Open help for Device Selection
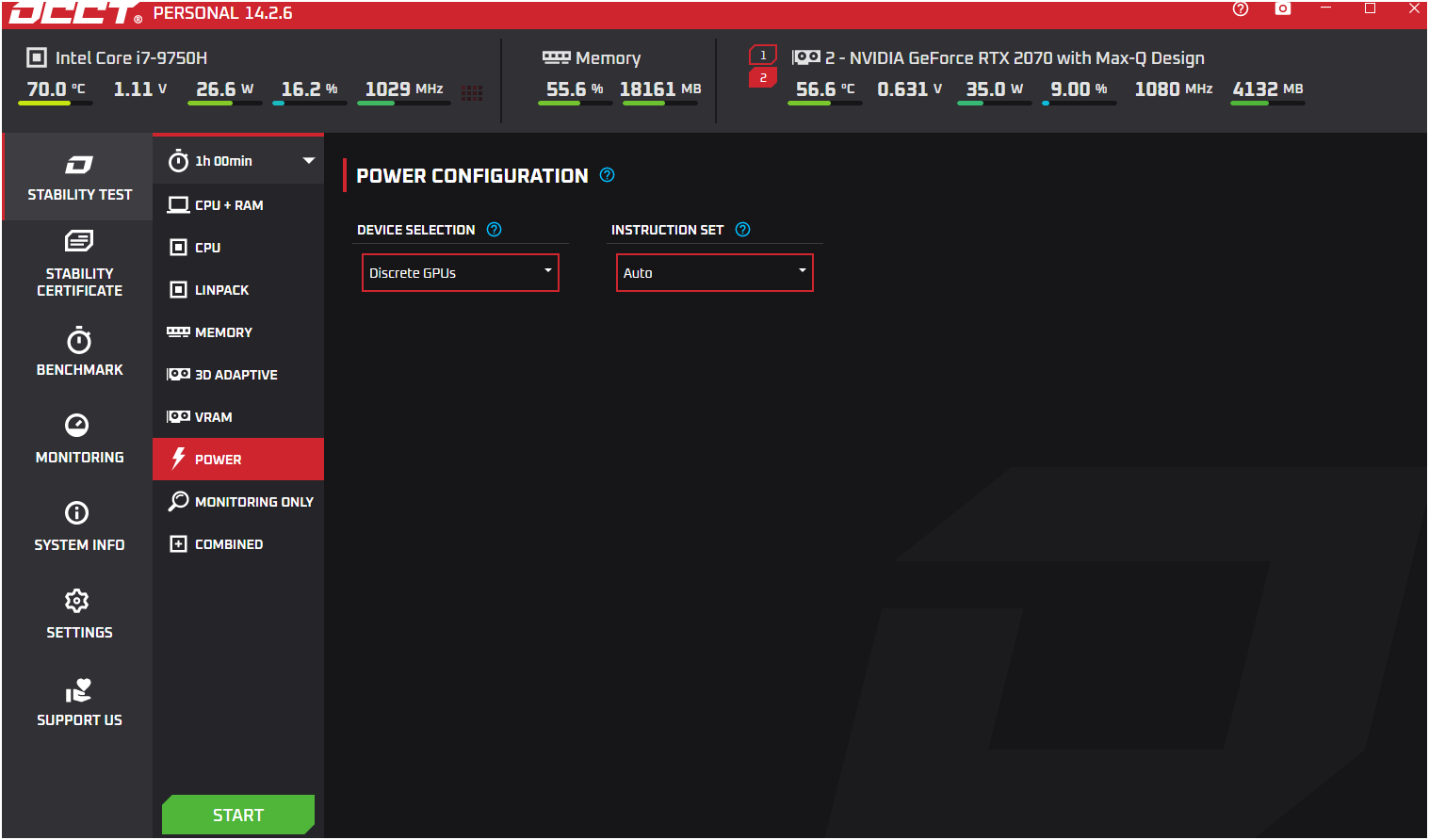 point(495,230)
